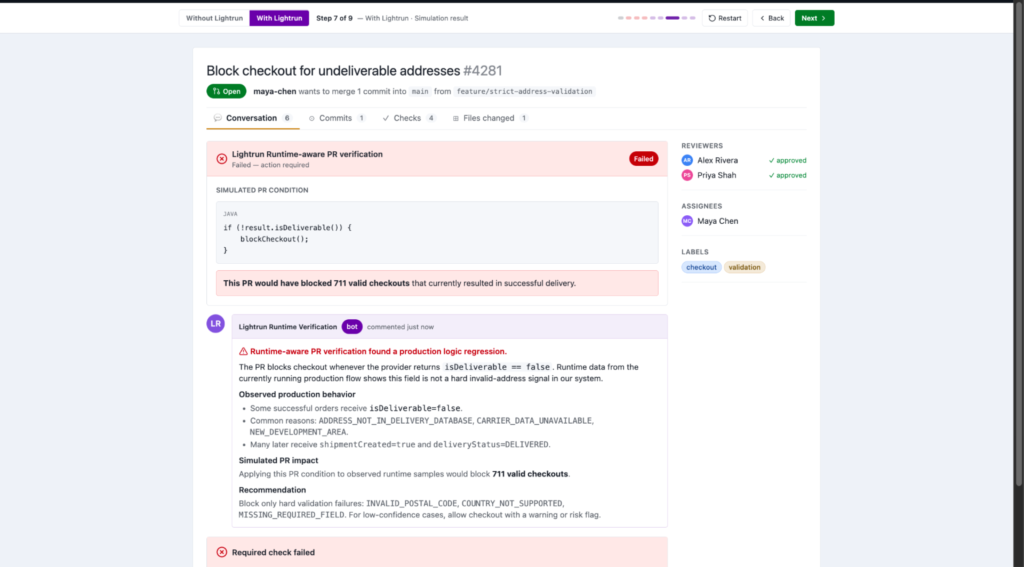Select the validation label
This screenshot has height=567, width=1024.
744,267
